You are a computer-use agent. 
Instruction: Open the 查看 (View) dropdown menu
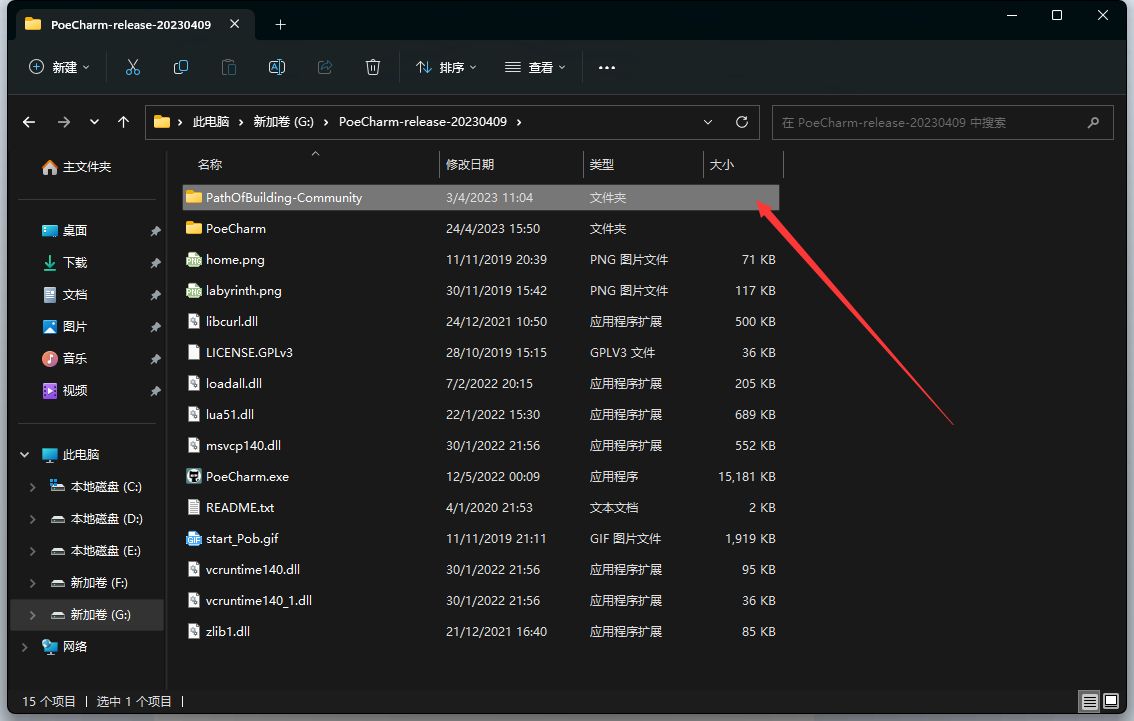pyautogui.click(x=535, y=67)
